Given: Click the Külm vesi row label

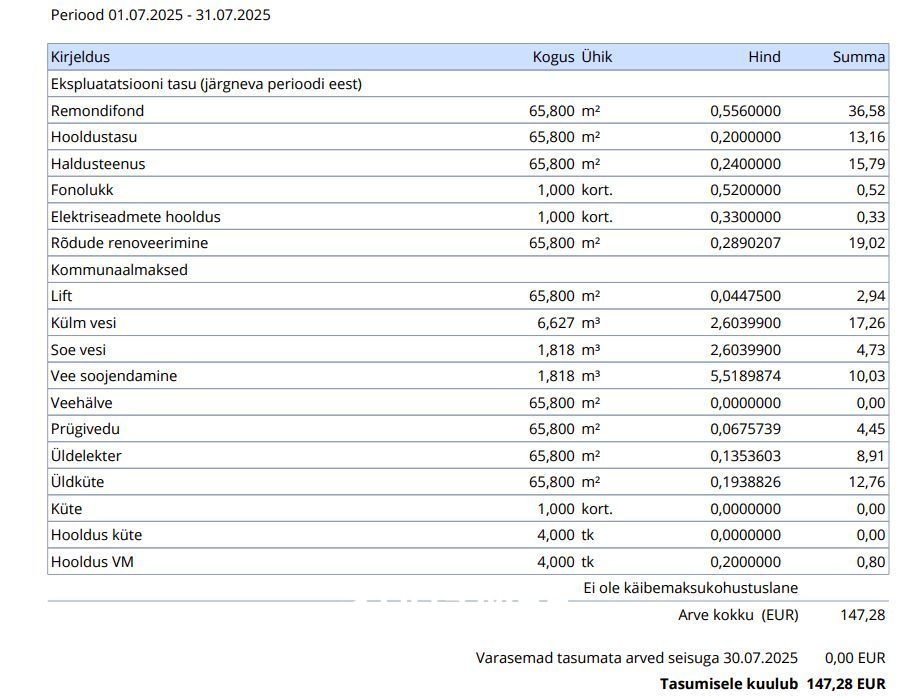Looking at the screenshot, I should pyautogui.click(x=83, y=323).
